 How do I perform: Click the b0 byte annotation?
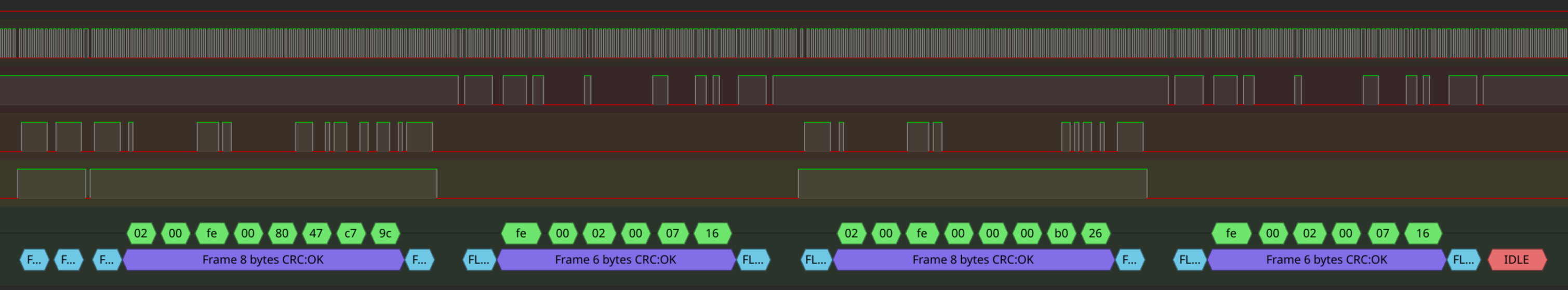point(1061,233)
